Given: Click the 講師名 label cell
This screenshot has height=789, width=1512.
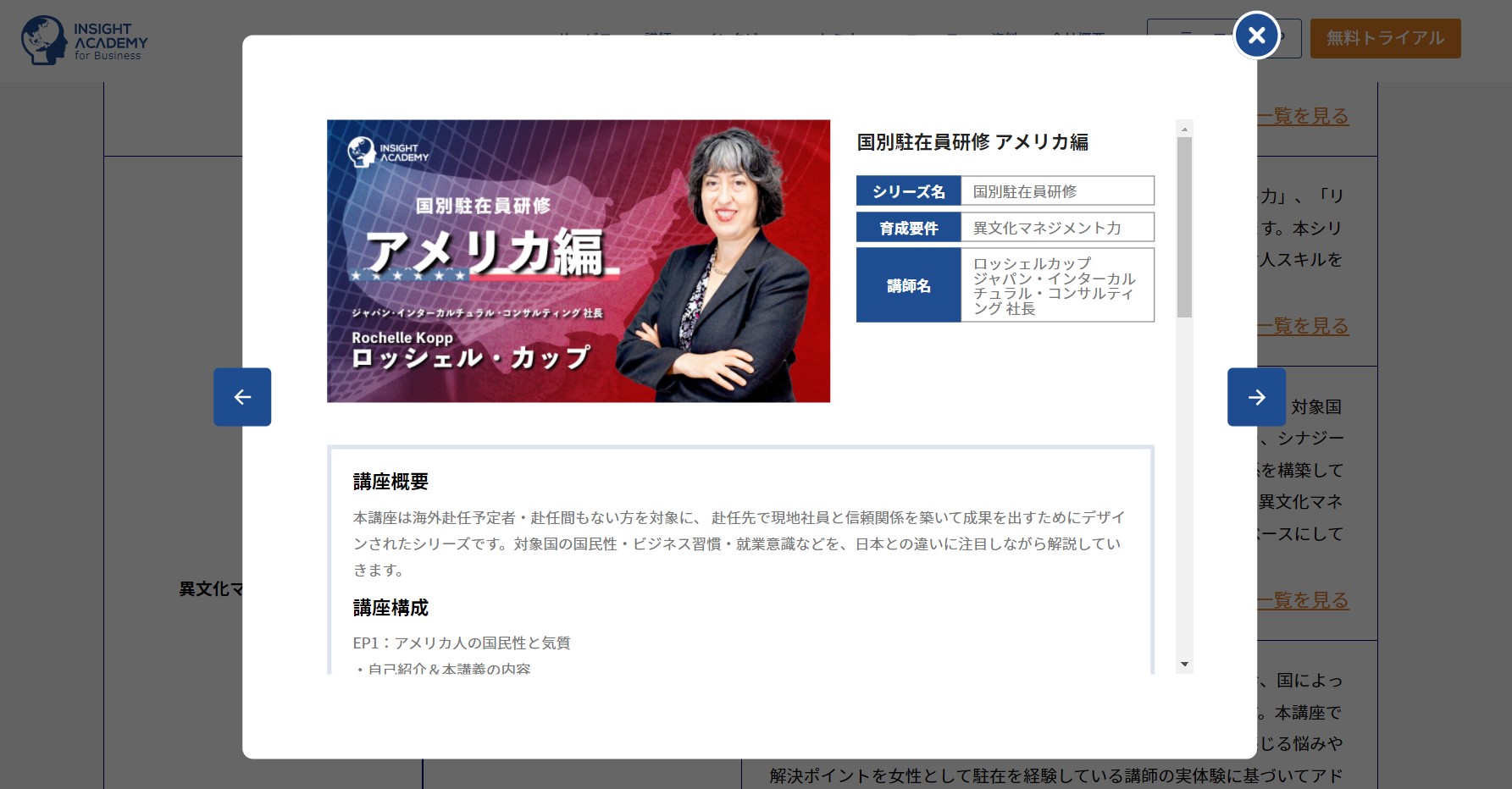Looking at the screenshot, I should [909, 285].
